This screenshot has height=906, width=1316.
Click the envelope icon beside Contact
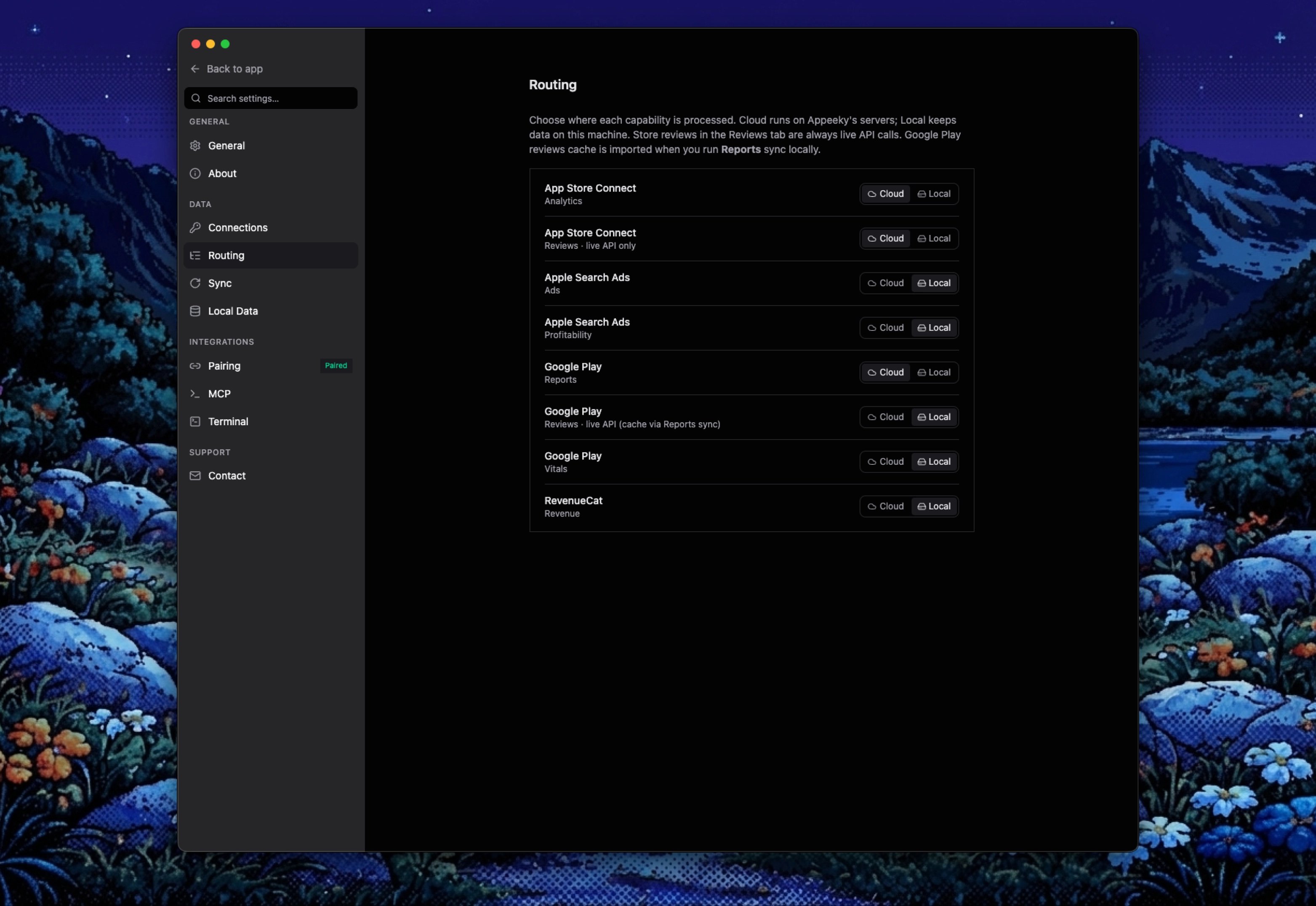(x=195, y=476)
